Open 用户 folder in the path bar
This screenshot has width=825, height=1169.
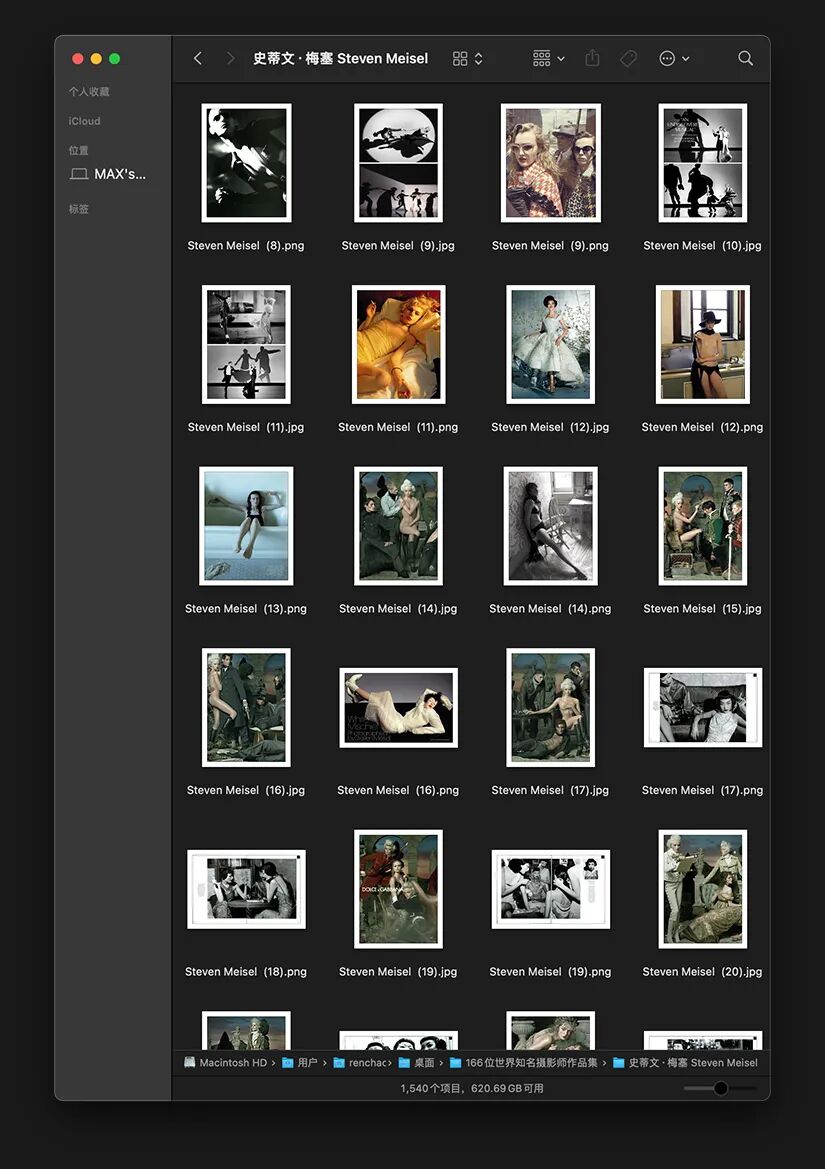pos(300,1062)
